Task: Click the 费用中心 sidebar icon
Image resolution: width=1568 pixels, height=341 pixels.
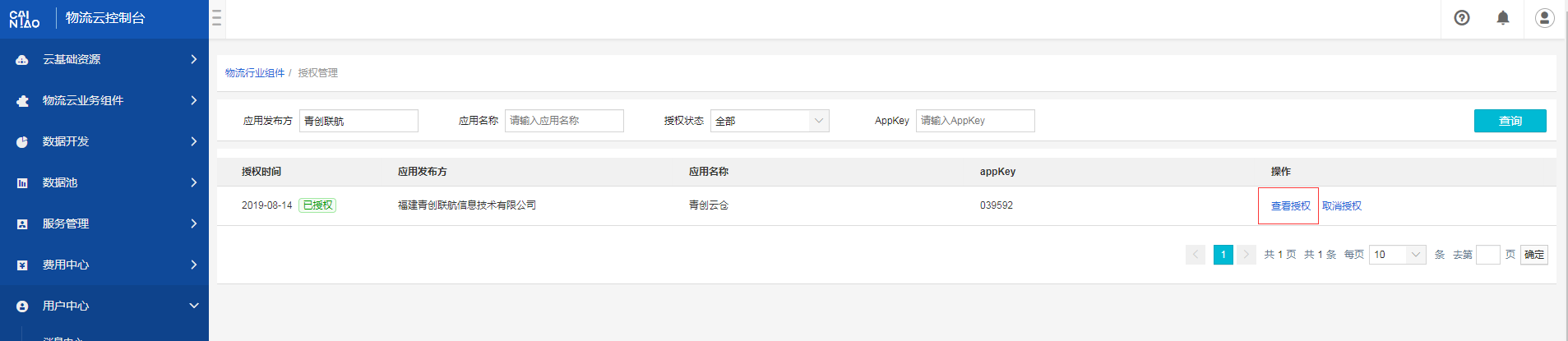Action: click(x=22, y=265)
